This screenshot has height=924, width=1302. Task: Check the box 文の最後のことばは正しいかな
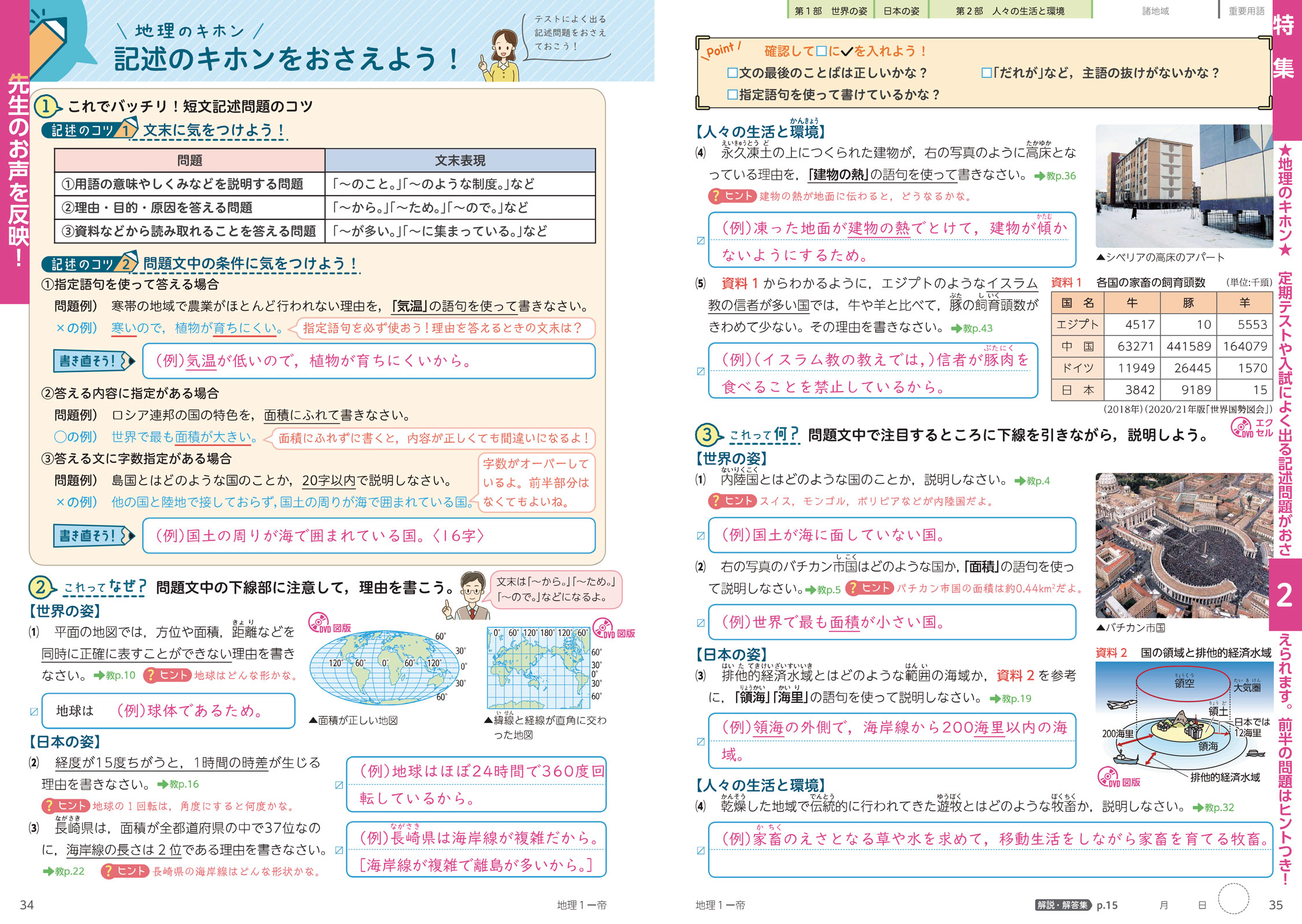click(732, 73)
